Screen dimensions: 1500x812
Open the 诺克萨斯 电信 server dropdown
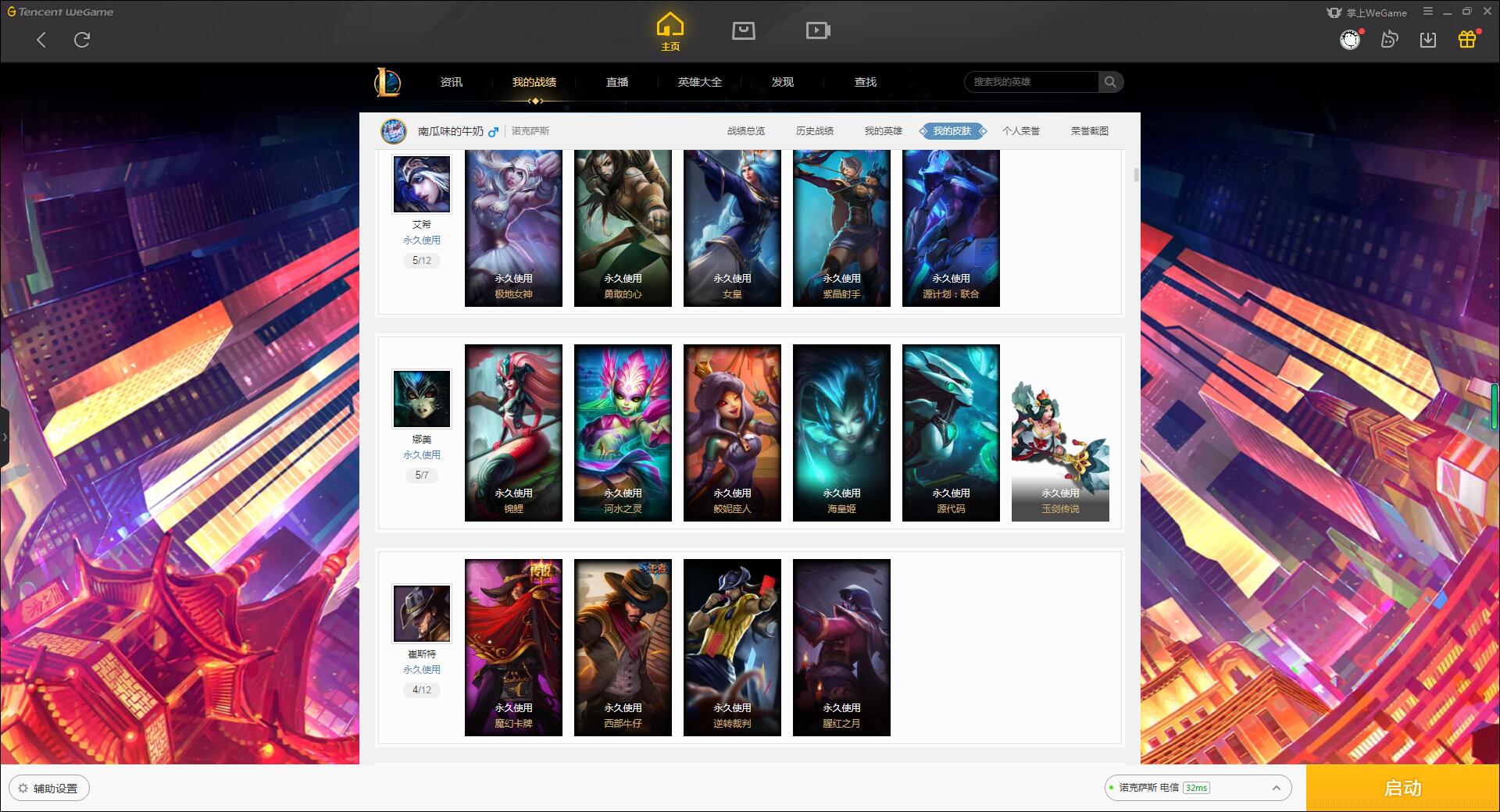click(x=1197, y=788)
